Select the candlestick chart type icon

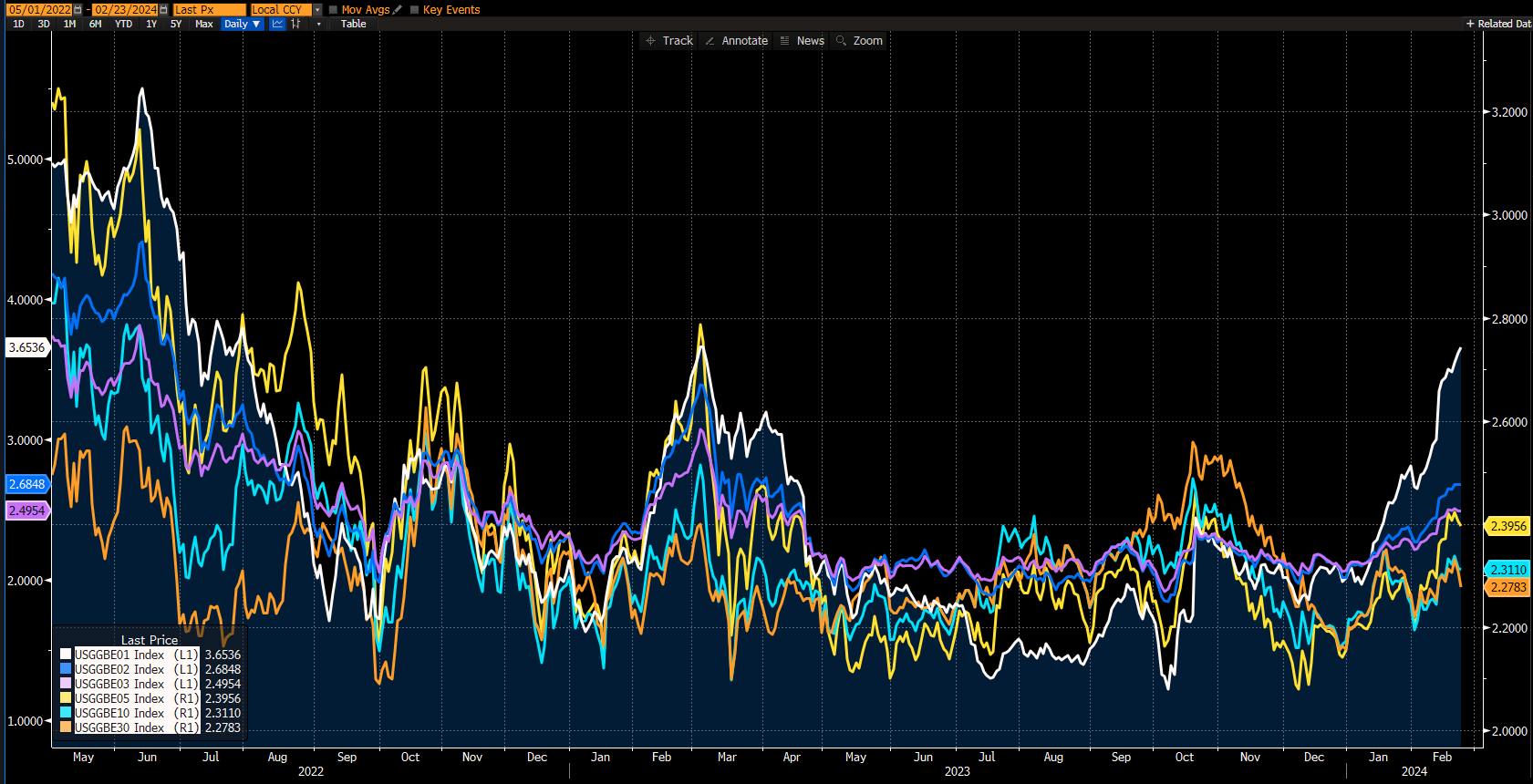pos(295,24)
